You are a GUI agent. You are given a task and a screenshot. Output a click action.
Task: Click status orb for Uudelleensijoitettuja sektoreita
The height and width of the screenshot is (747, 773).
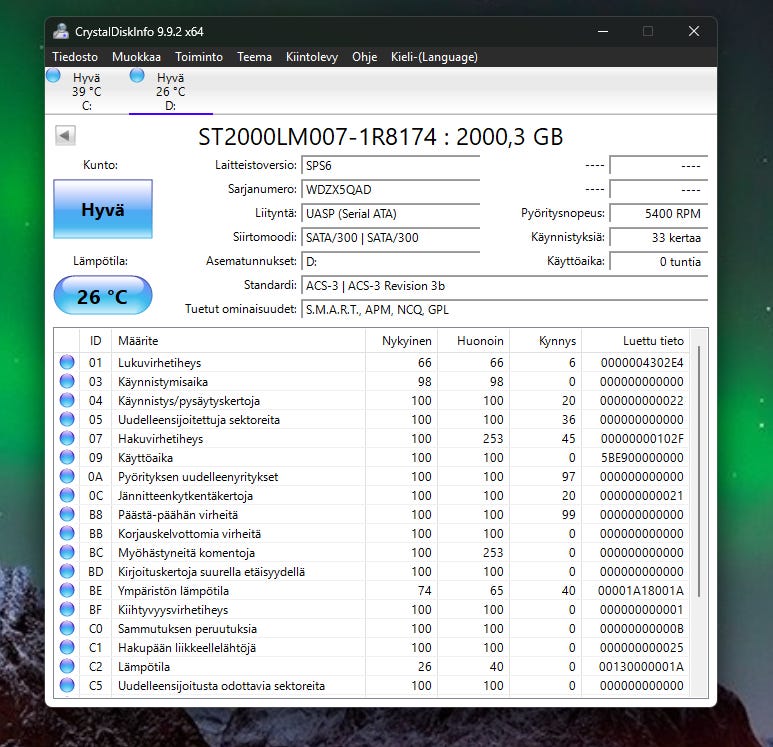[67, 419]
